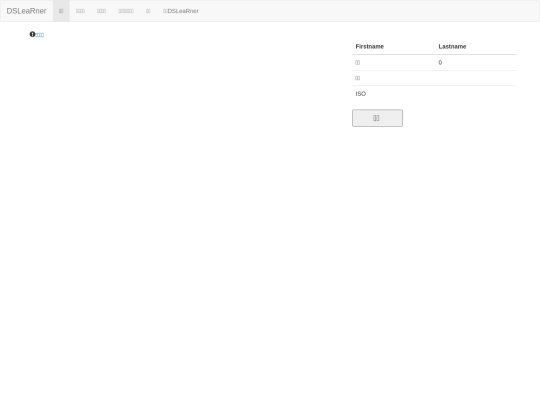
Task: Select the highlighted active navbar tab
Action: pyautogui.click(x=61, y=11)
